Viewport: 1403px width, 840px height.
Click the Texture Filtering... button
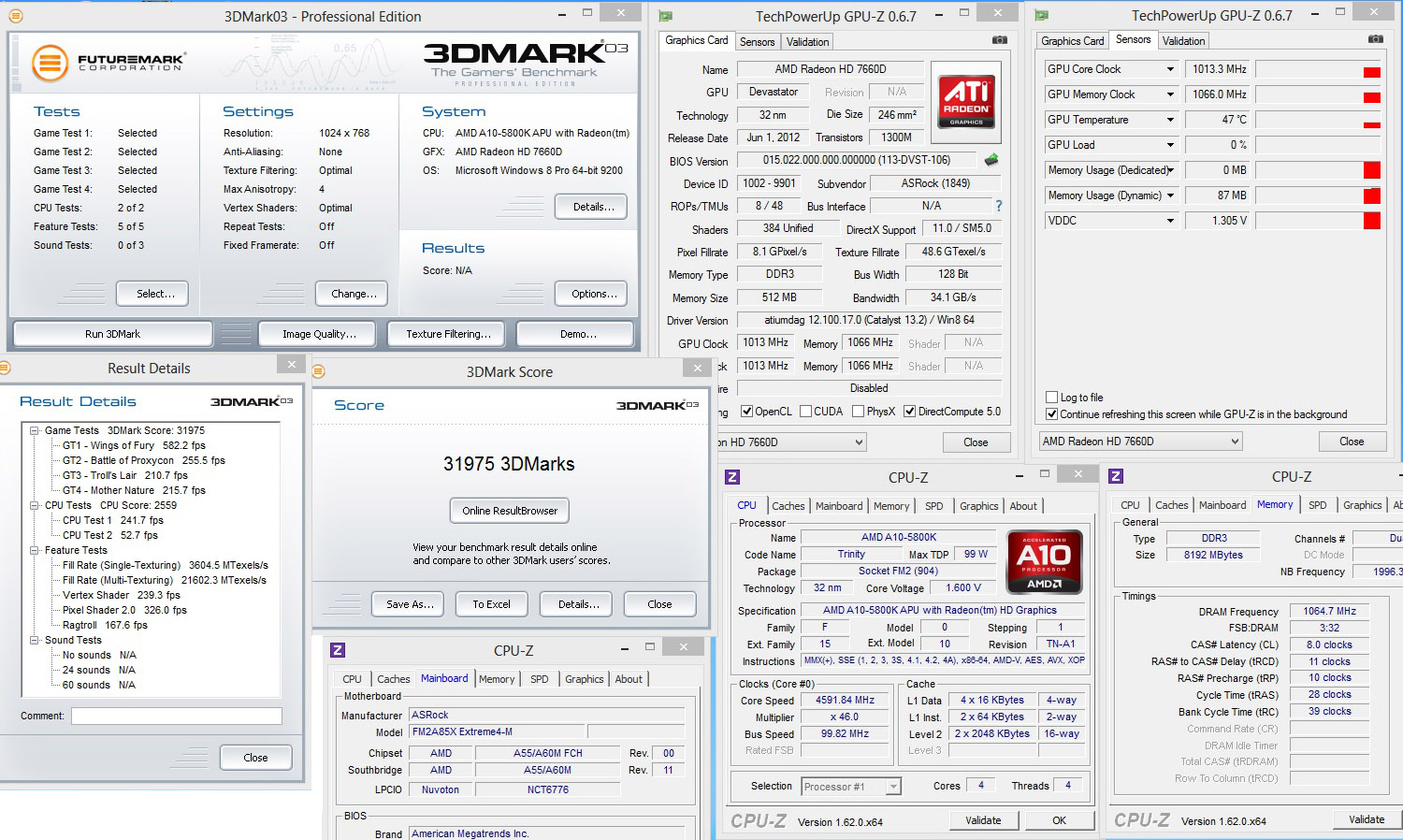(x=448, y=334)
